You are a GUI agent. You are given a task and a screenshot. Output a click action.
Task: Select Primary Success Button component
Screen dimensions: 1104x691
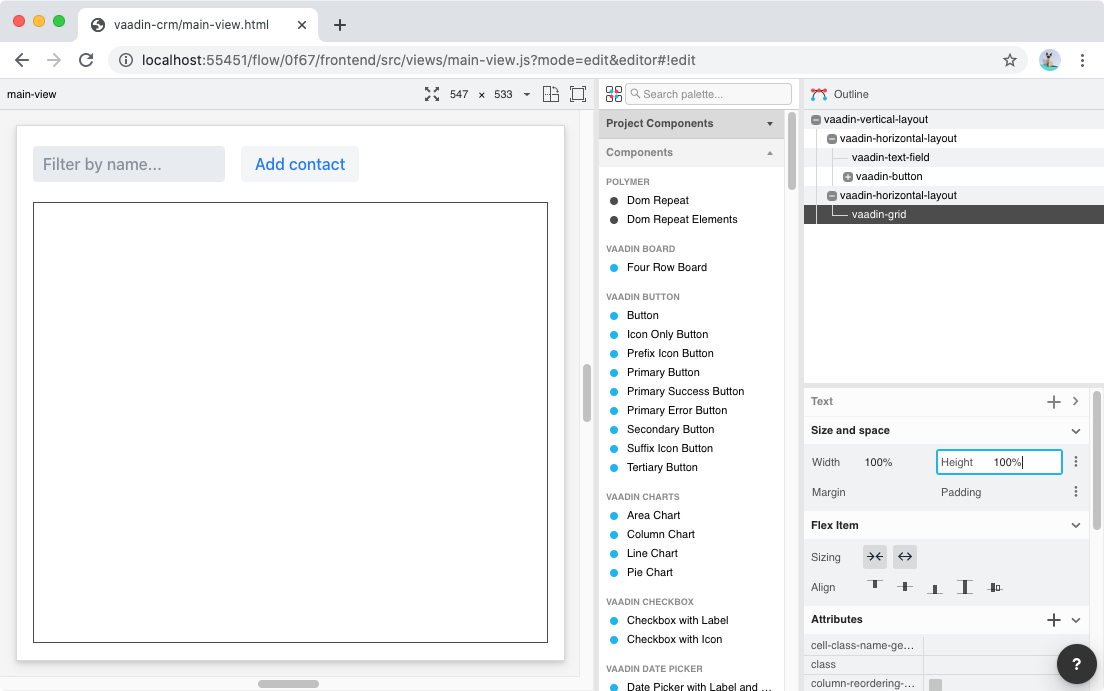tap(685, 392)
